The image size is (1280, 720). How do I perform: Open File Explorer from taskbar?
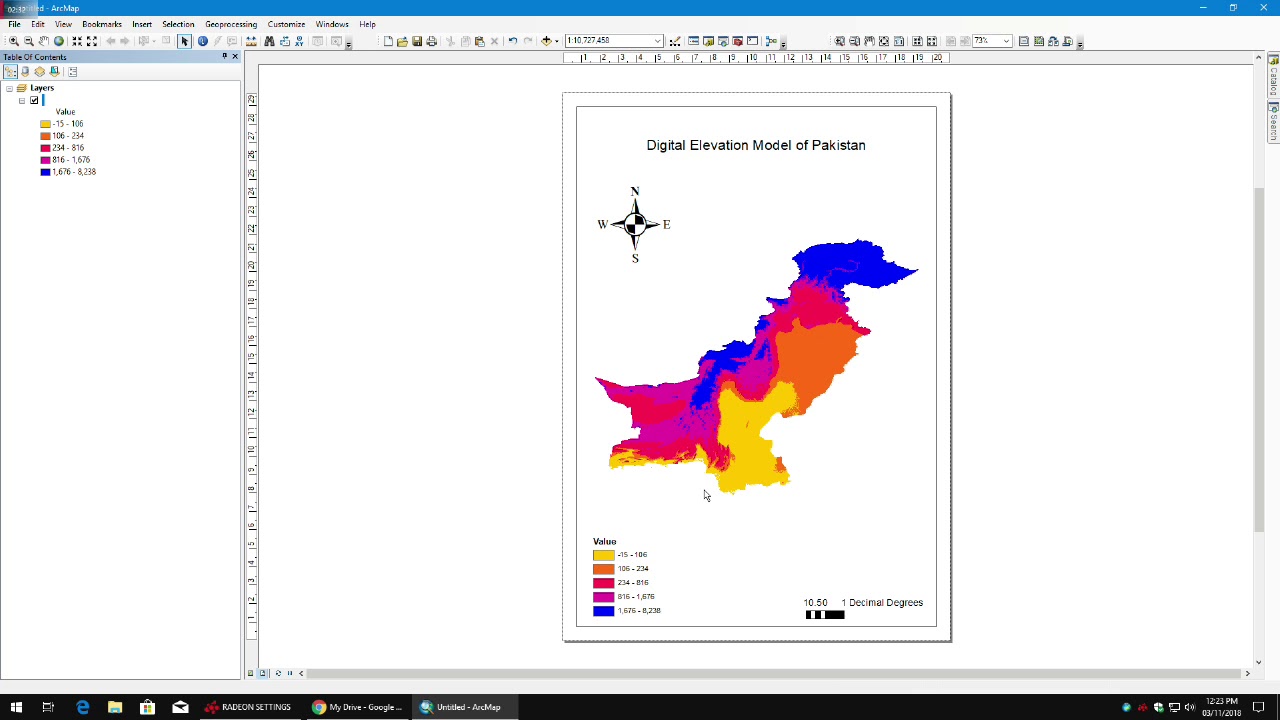[115, 707]
